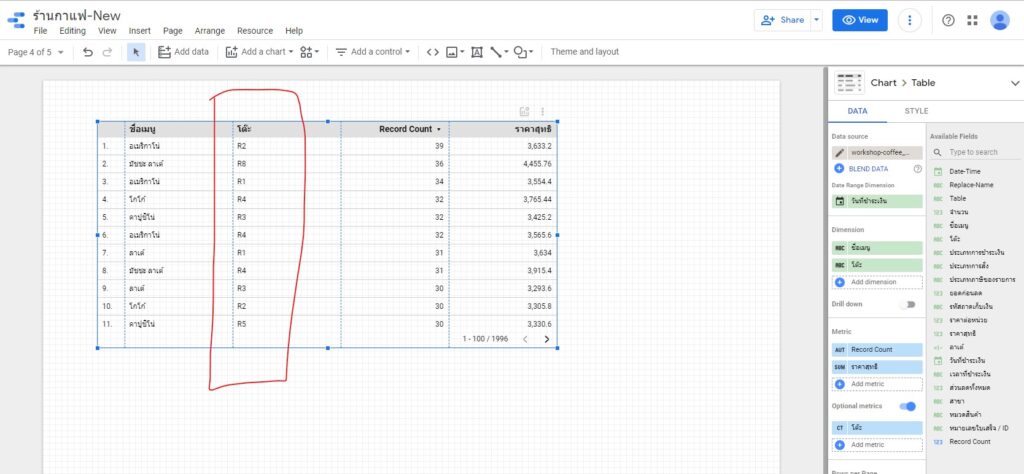1024x474 pixels.
Task: Toggle the Drill down switch
Action: click(908, 304)
